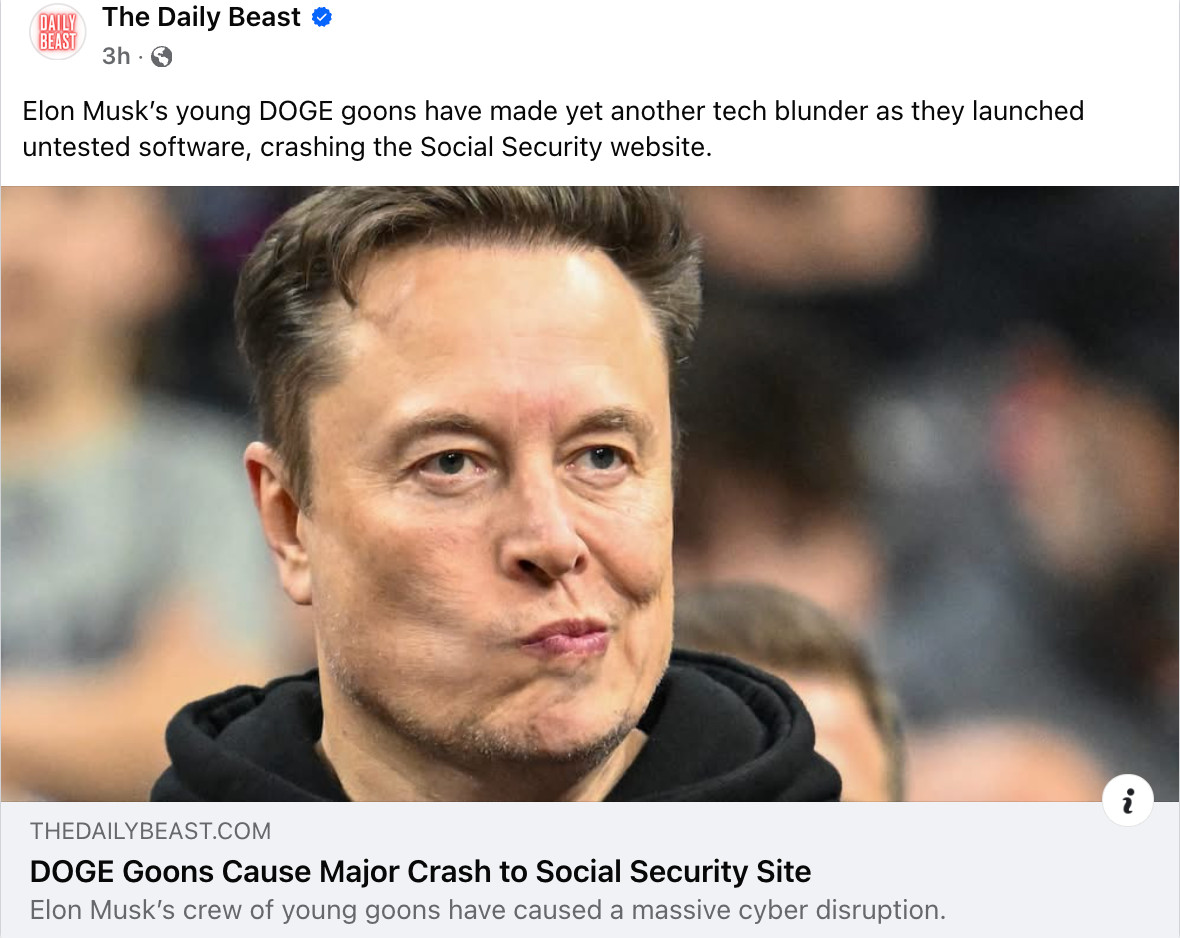Image resolution: width=1180 pixels, height=938 pixels.
Task: Click the globe public audience icon
Action: click(161, 57)
